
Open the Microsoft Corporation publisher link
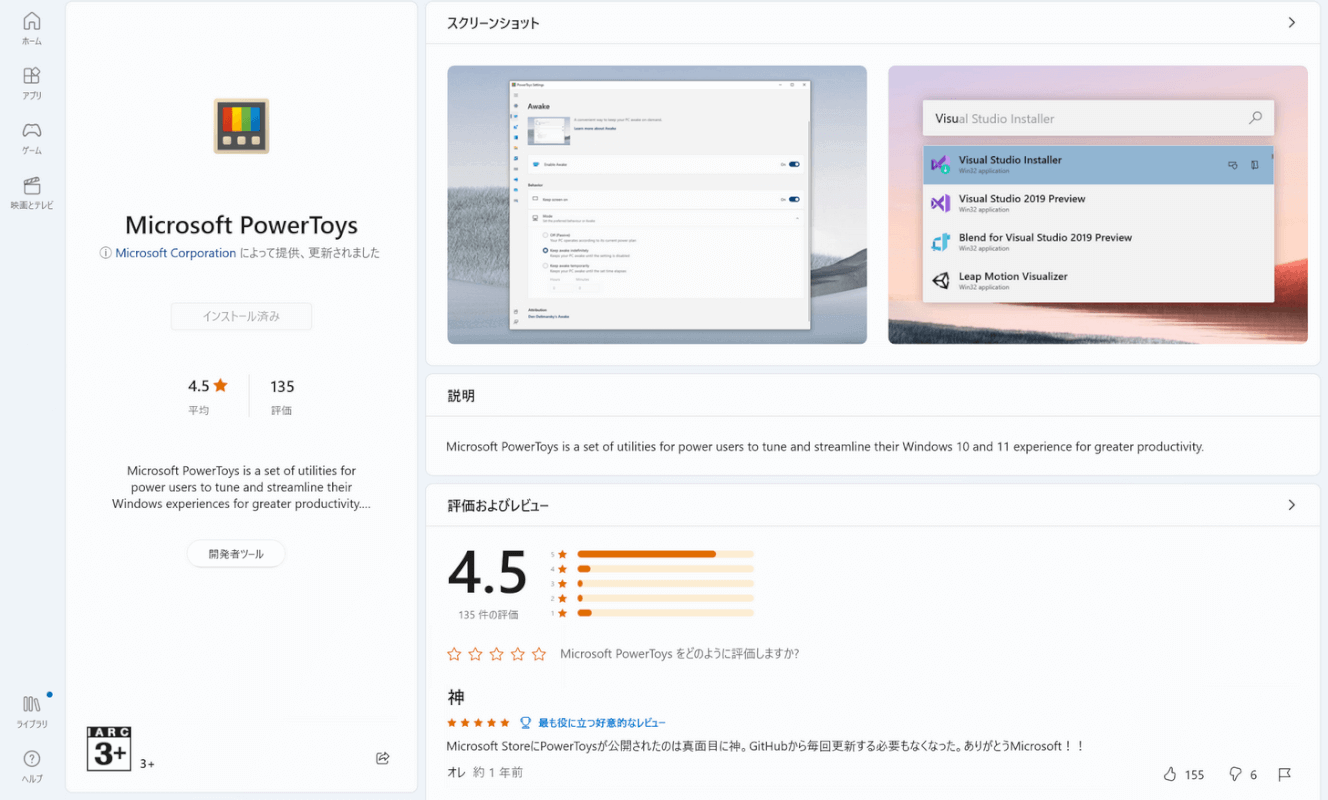click(x=176, y=254)
